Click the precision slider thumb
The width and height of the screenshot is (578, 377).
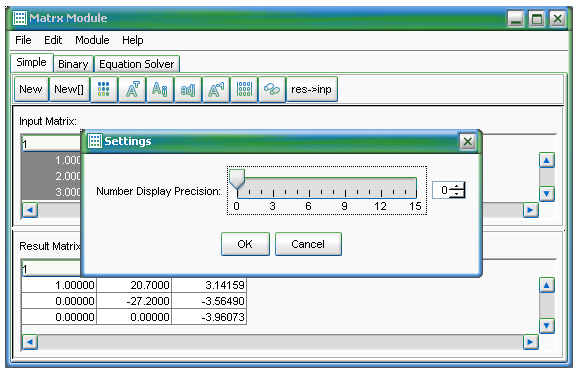237,180
